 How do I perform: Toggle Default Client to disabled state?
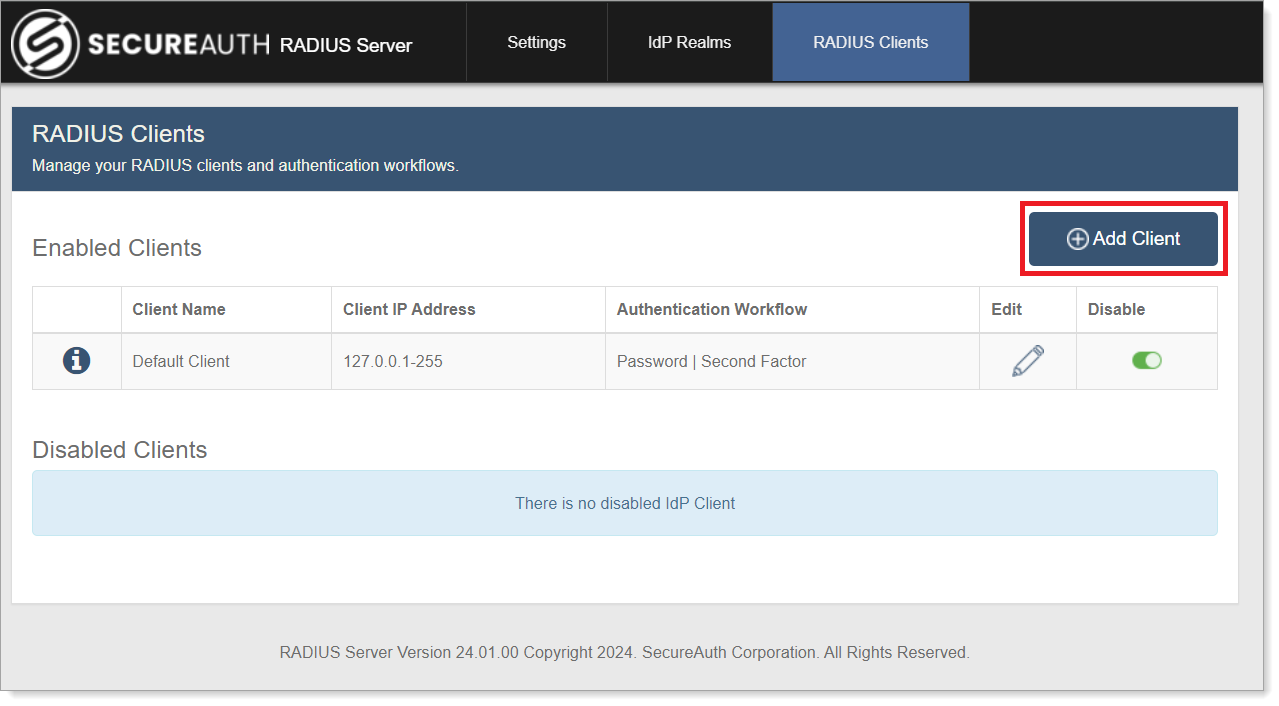pos(1146,360)
